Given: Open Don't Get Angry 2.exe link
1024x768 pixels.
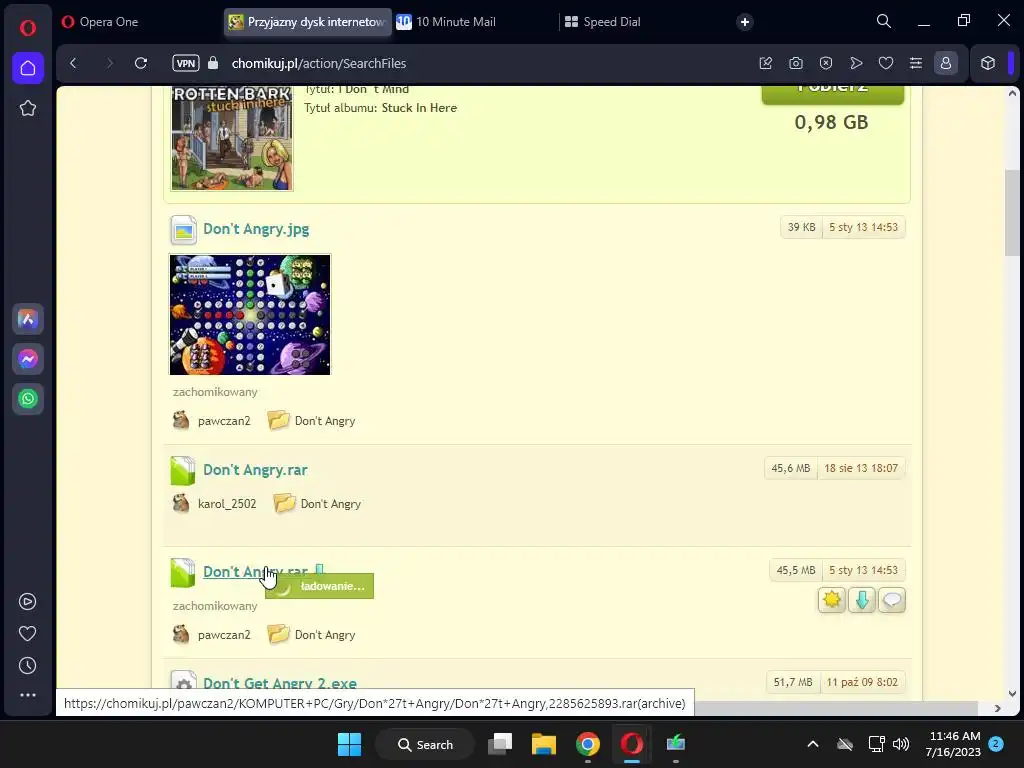Looking at the screenshot, I should (x=280, y=683).
